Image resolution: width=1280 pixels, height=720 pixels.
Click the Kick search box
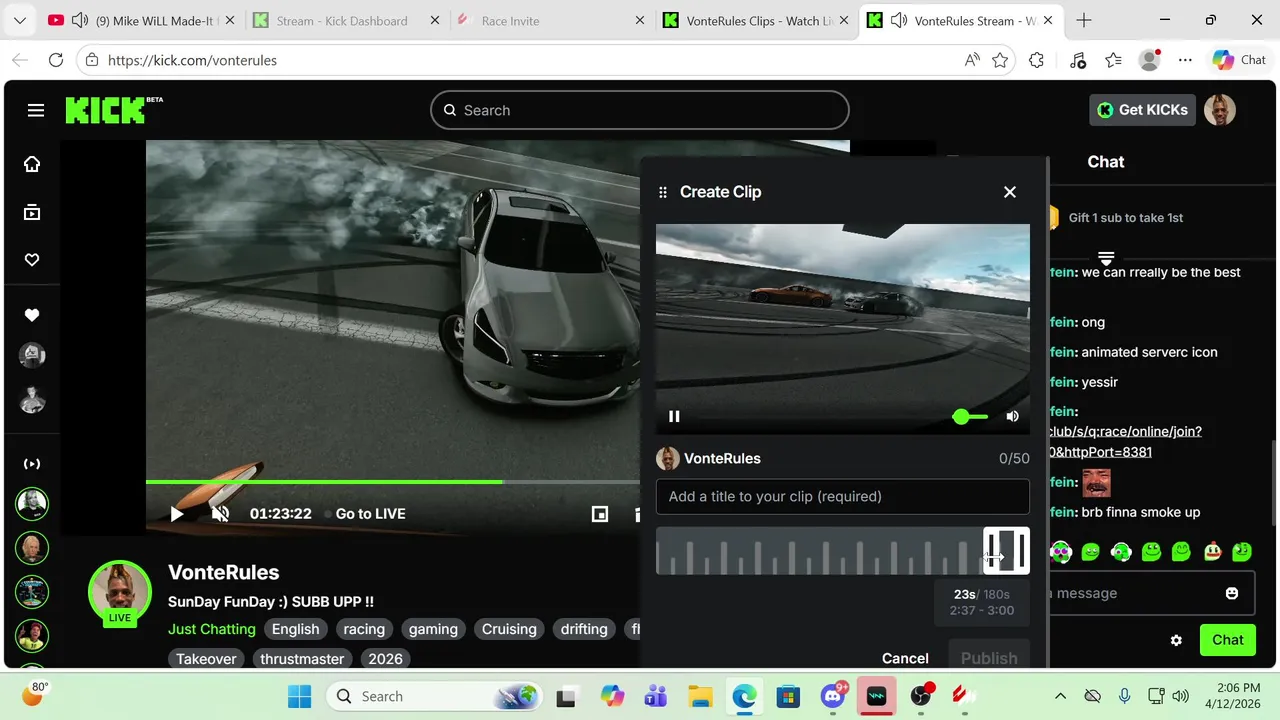coord(640,110)
